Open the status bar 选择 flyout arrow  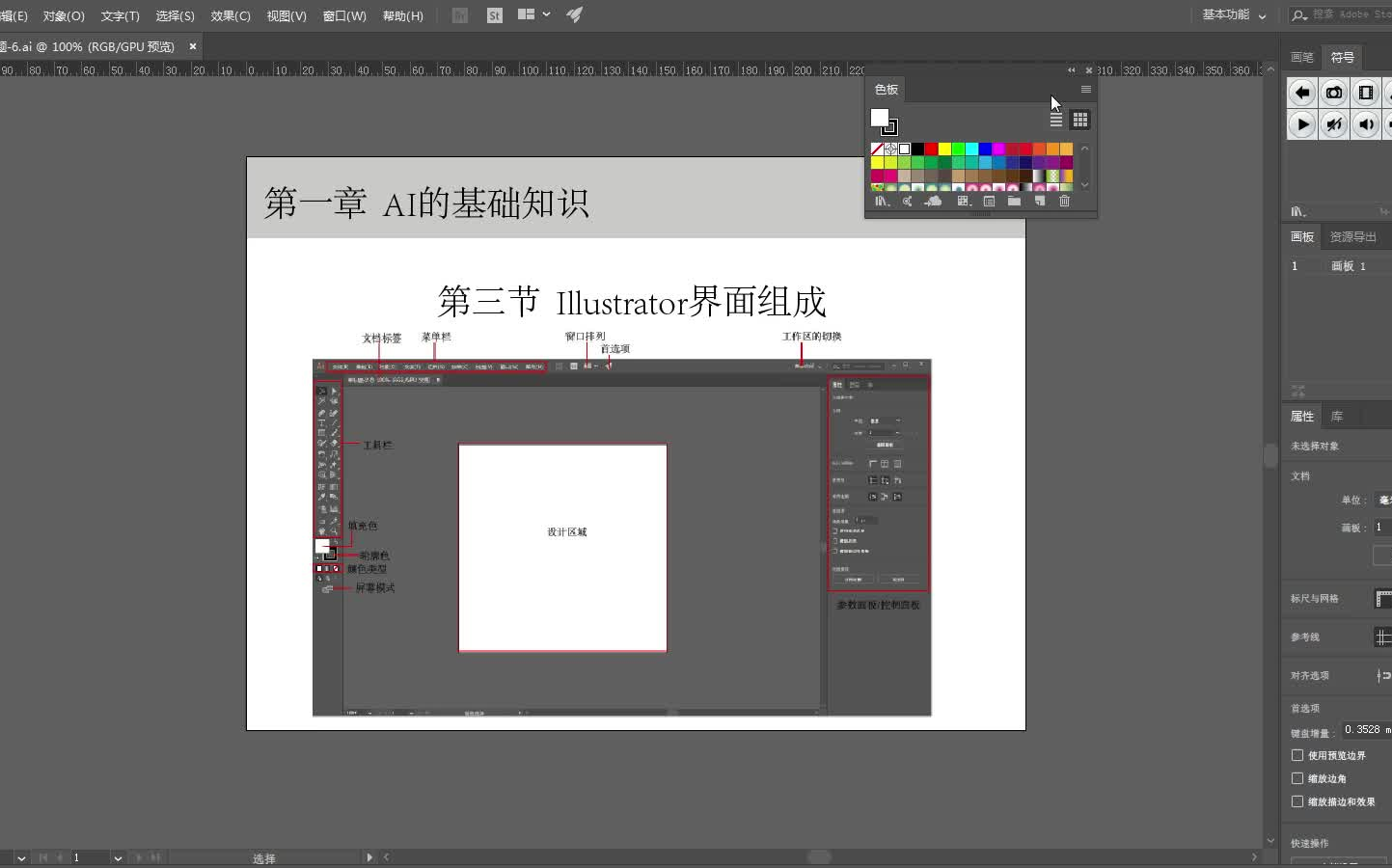pyautogui.click(x=369, y=856)
